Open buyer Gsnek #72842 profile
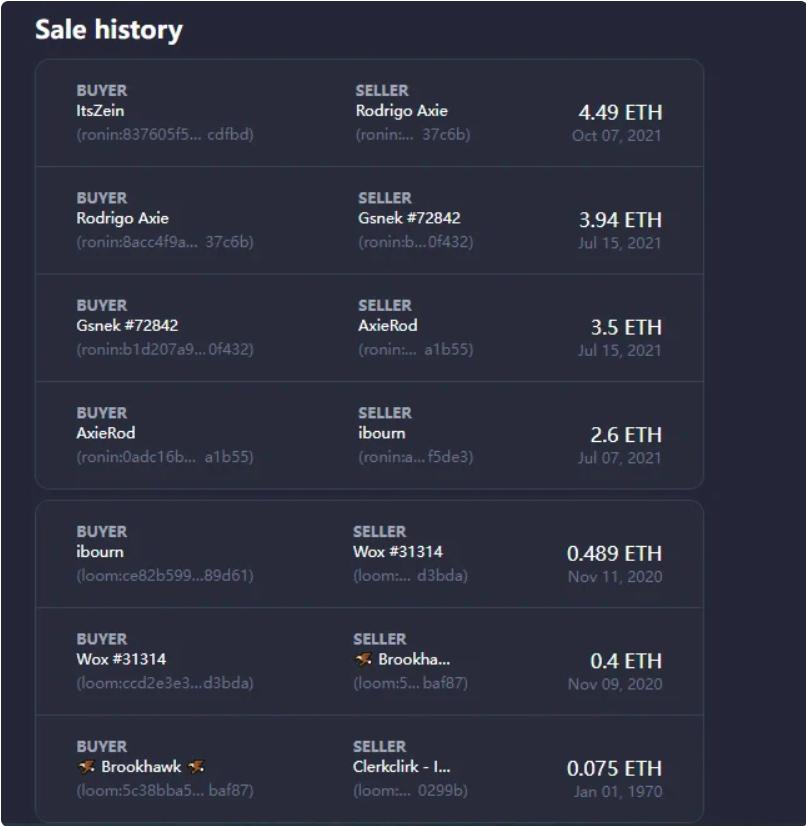This screenshot has width=806, height=826. click(127, 326)
